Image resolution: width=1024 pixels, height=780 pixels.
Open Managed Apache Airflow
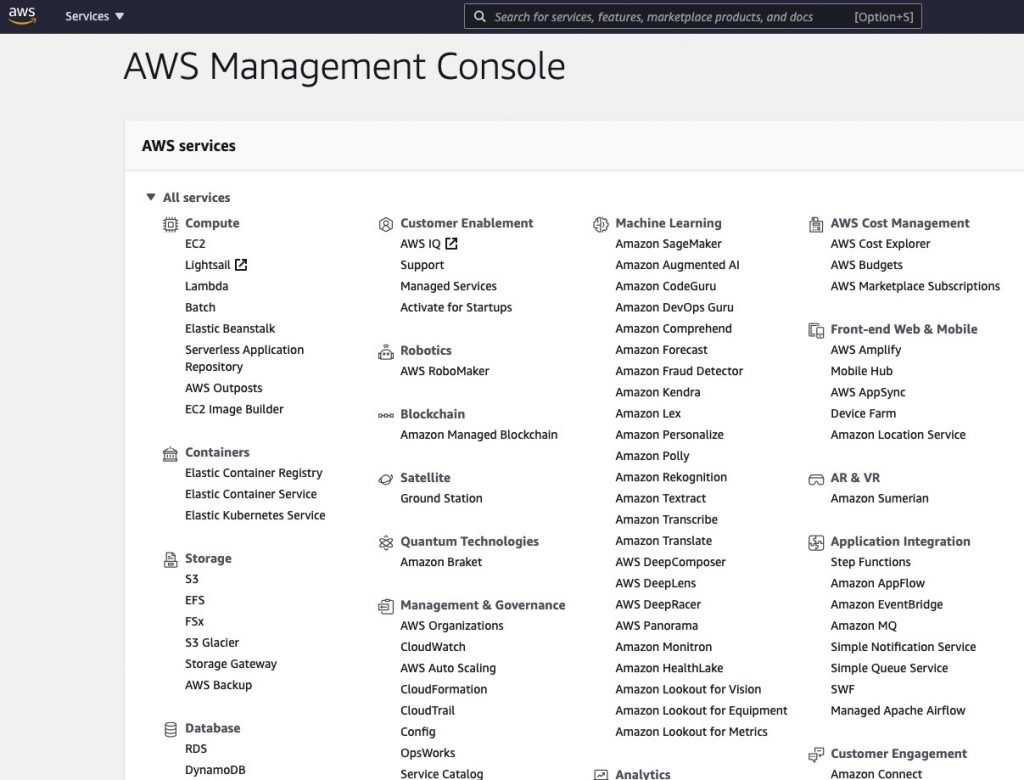[x=897, y=711]
